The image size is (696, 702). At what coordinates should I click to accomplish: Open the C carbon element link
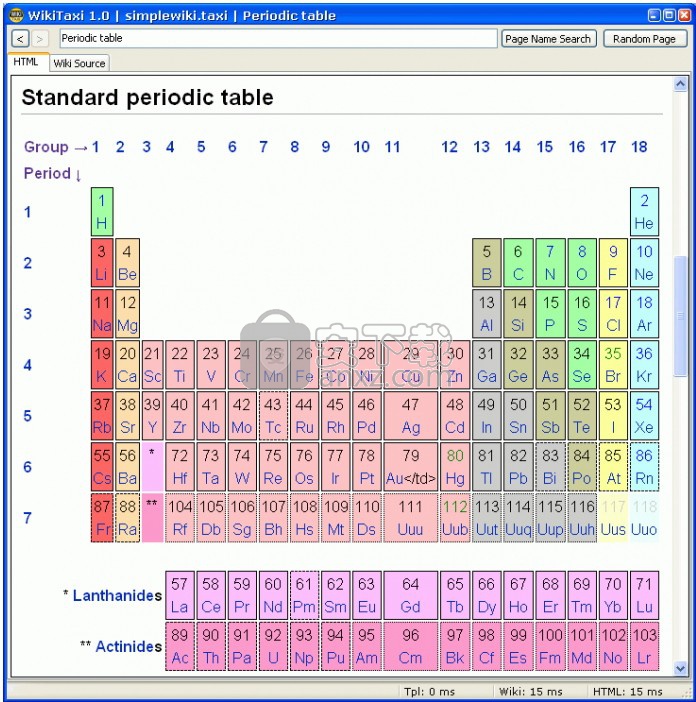[518, 274]
